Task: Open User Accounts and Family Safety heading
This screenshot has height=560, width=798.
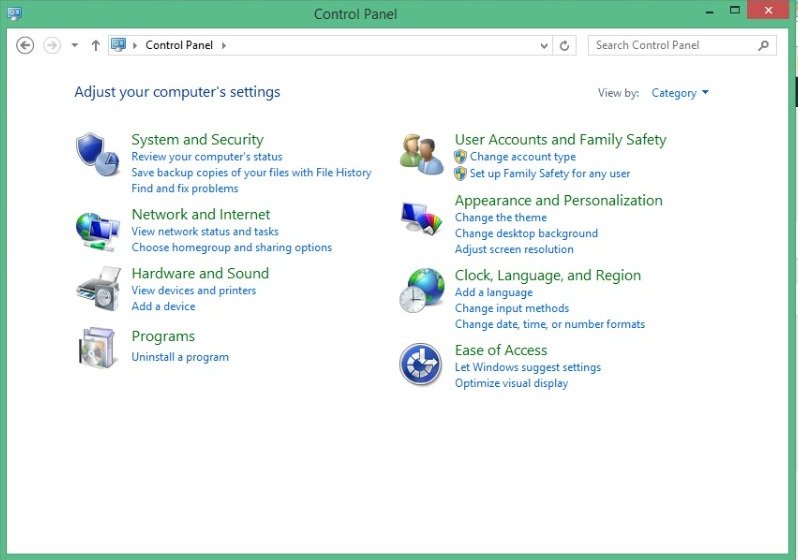Action: 560,139
